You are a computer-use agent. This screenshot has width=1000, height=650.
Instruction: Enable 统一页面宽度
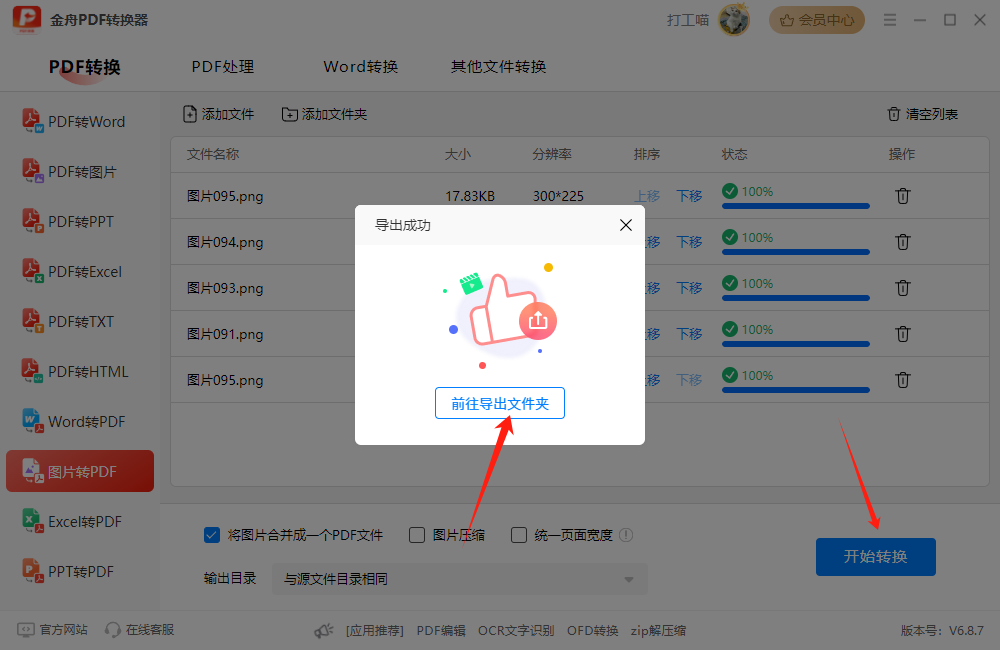[x=519, y=535]
